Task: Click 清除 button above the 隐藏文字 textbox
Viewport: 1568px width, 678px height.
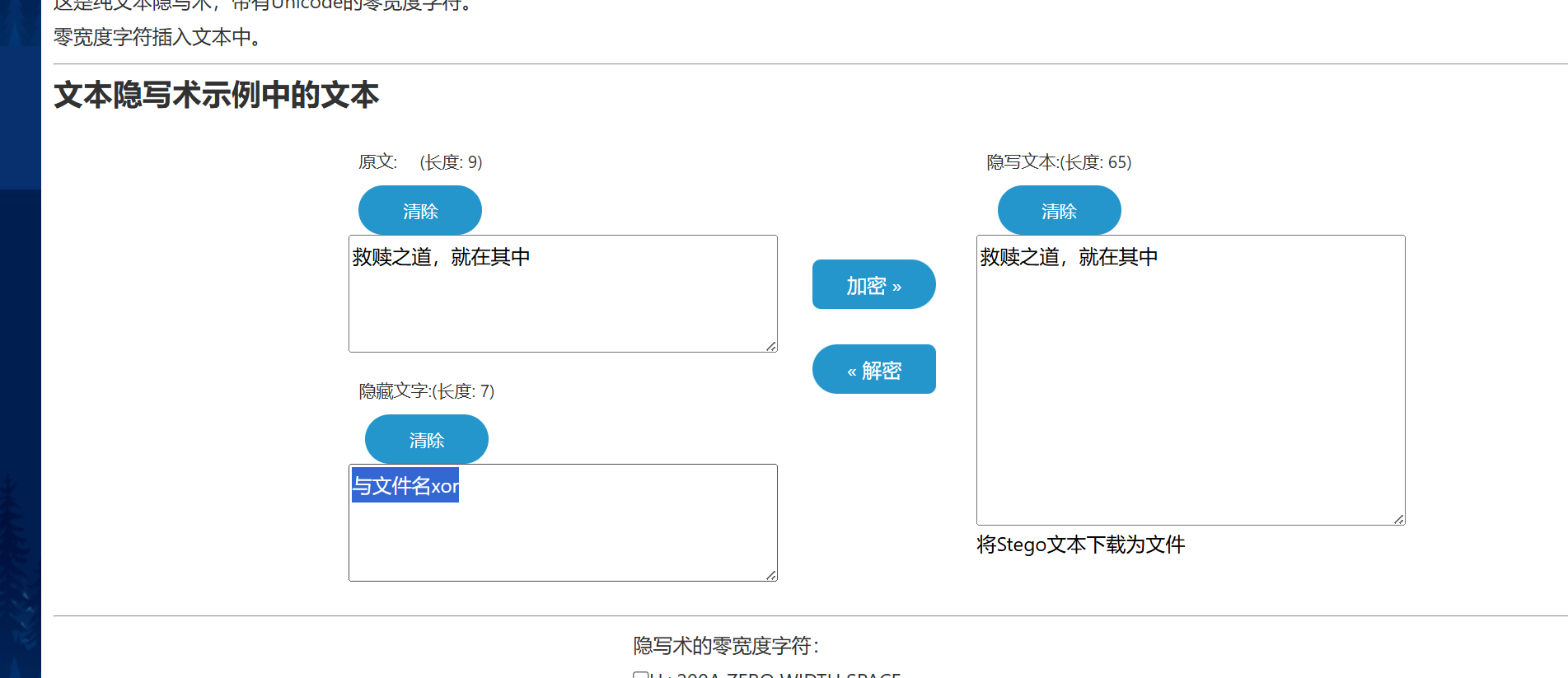Action: click(x=426, y=440)
